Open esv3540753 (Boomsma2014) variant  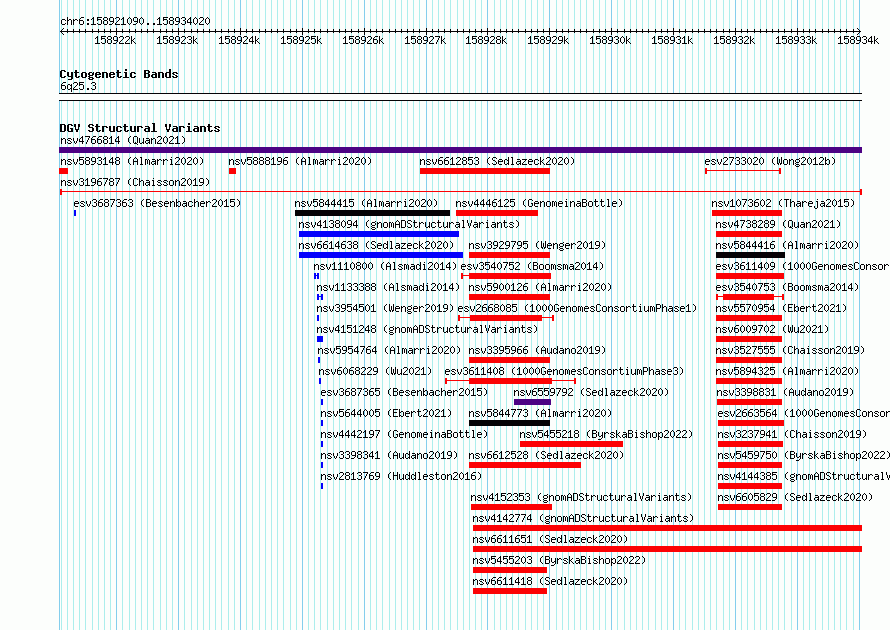point(787,287)
